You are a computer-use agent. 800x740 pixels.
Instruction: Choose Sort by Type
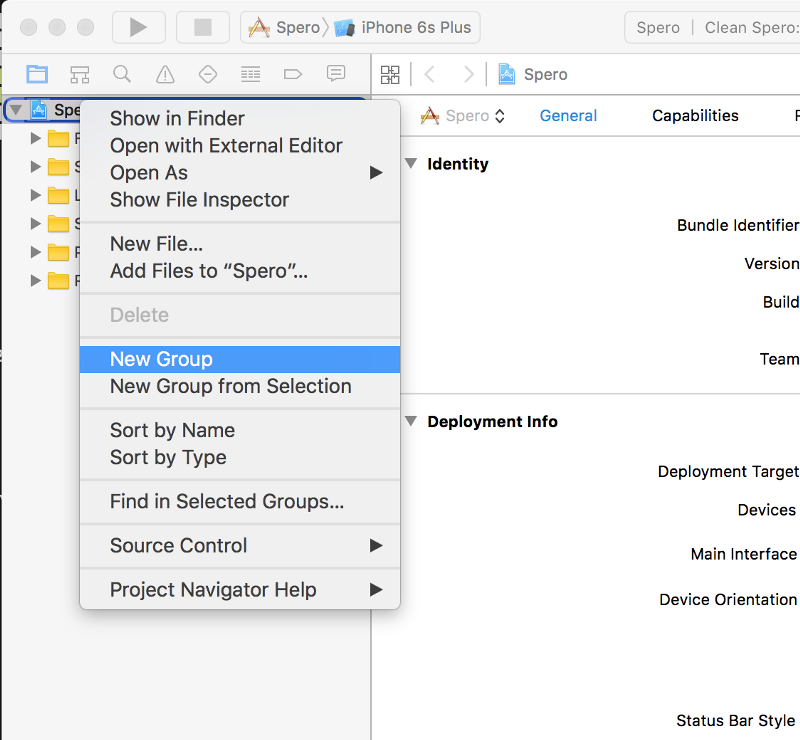240,457
